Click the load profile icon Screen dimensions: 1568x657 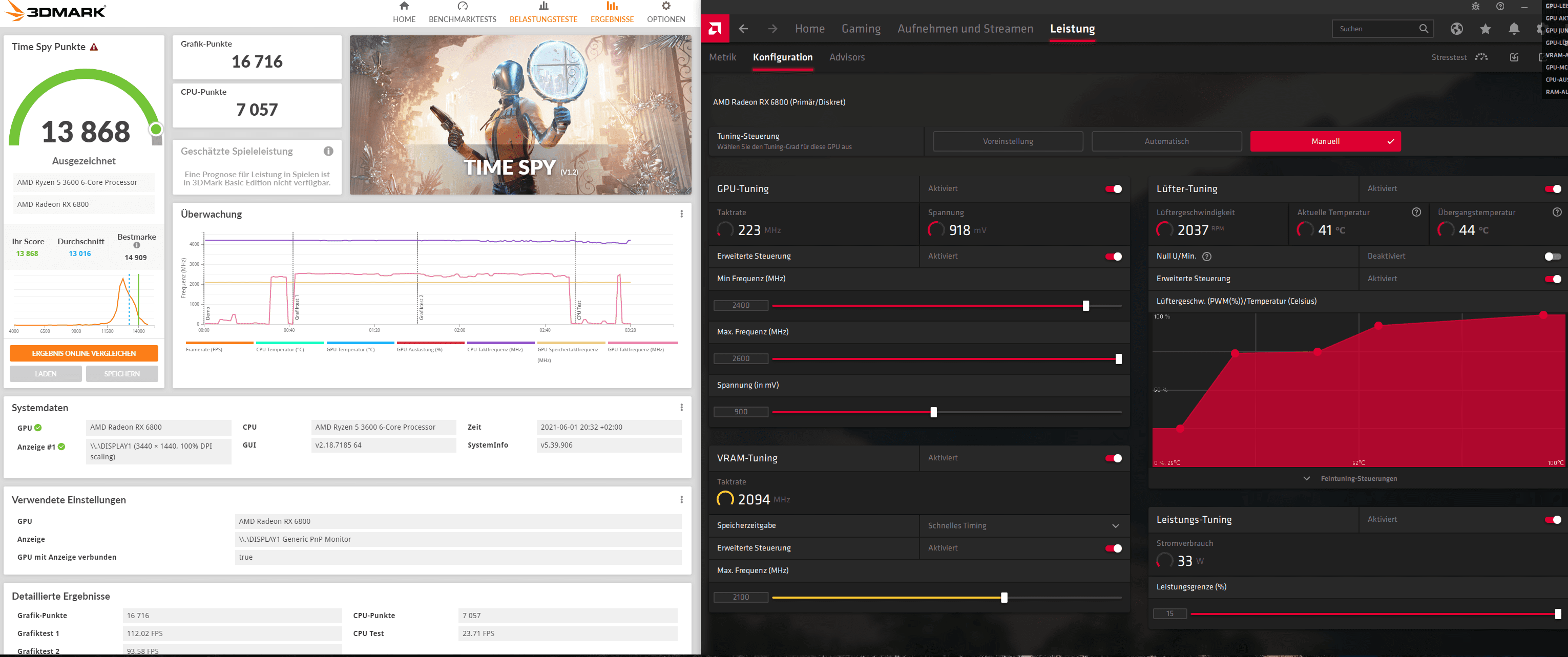click(x=1514, y=57)
